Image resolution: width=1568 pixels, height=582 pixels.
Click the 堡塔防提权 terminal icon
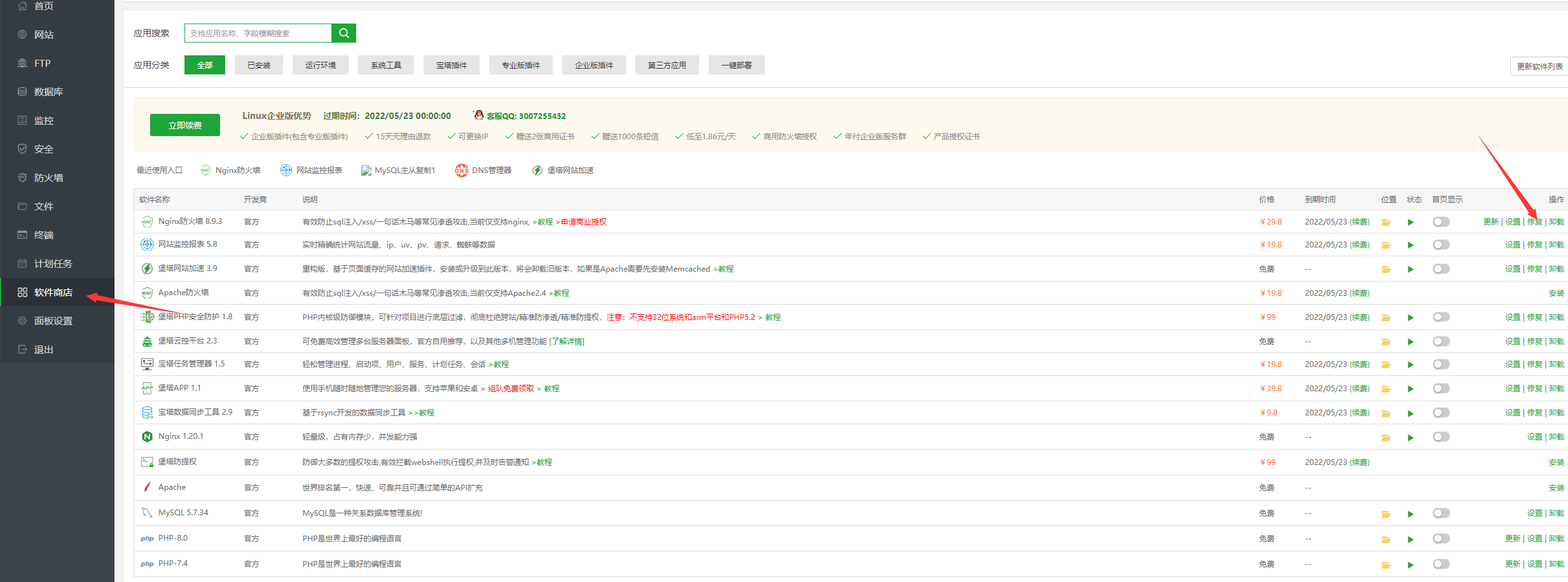coord(147,462)
